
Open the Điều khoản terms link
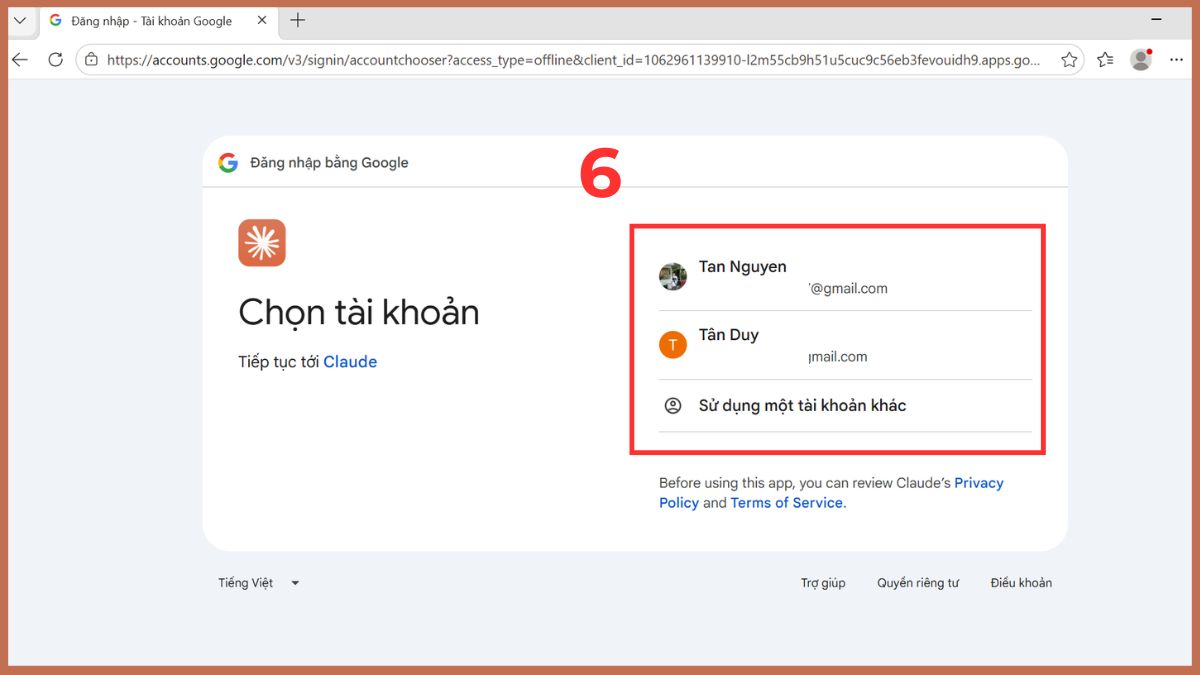click(x=1021, y=583)
